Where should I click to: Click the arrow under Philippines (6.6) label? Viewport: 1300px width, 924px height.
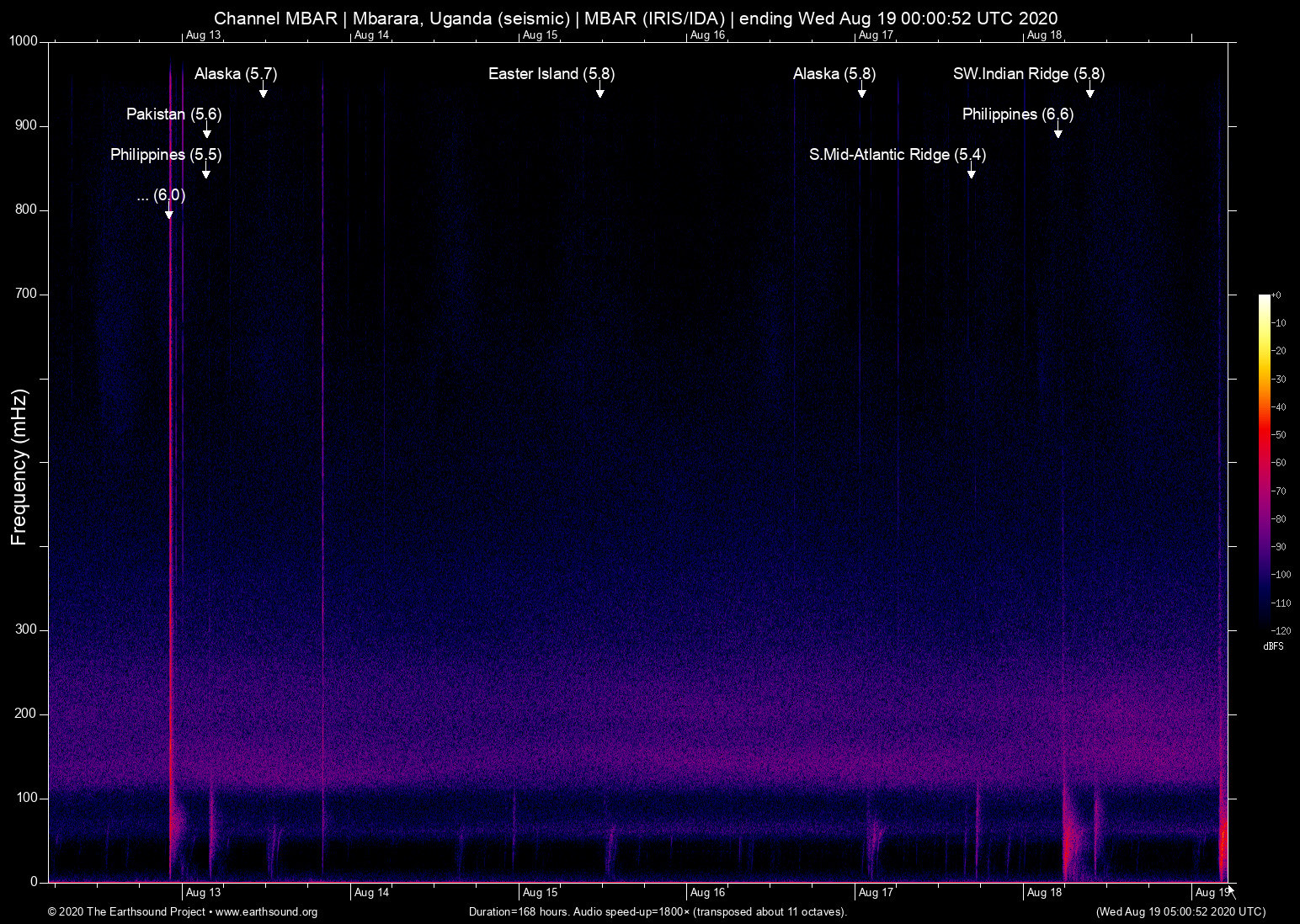tap(1058, 133)
